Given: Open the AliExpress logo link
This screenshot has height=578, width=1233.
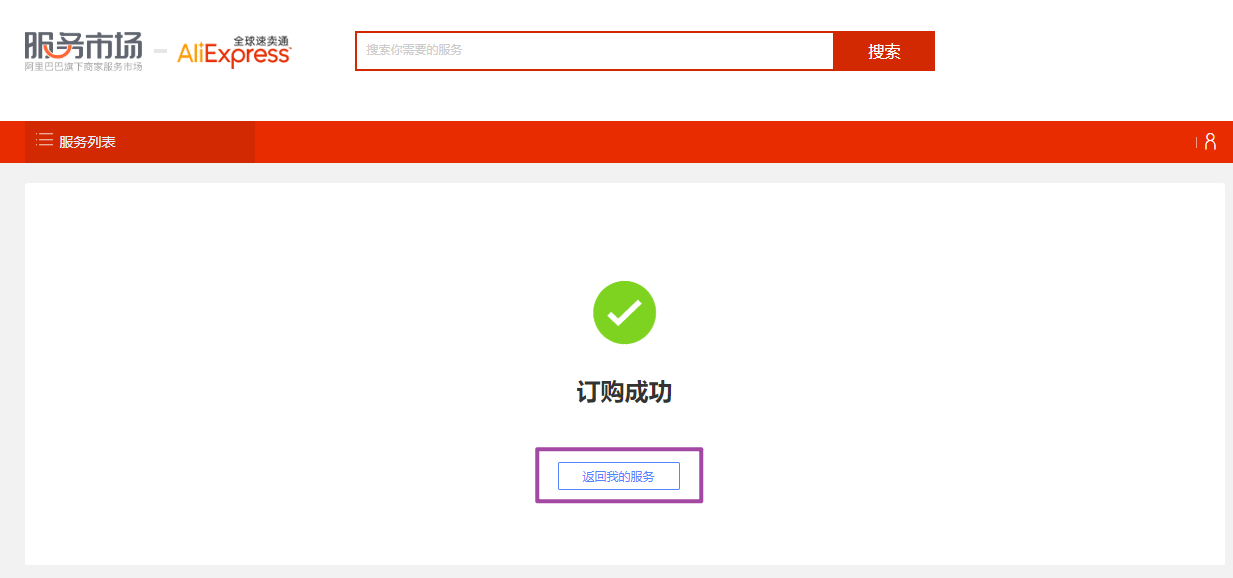Looking at the screenshot, I should coord(234,52).
